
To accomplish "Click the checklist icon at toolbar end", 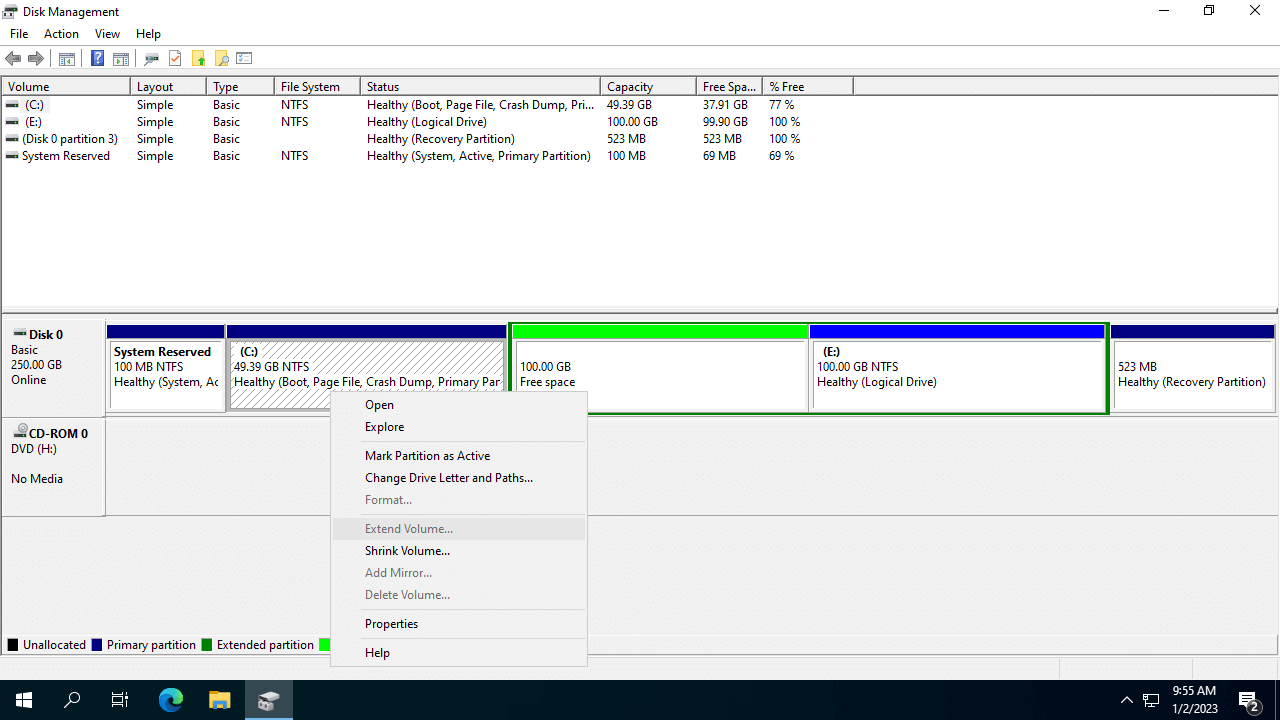I will 244,59.
